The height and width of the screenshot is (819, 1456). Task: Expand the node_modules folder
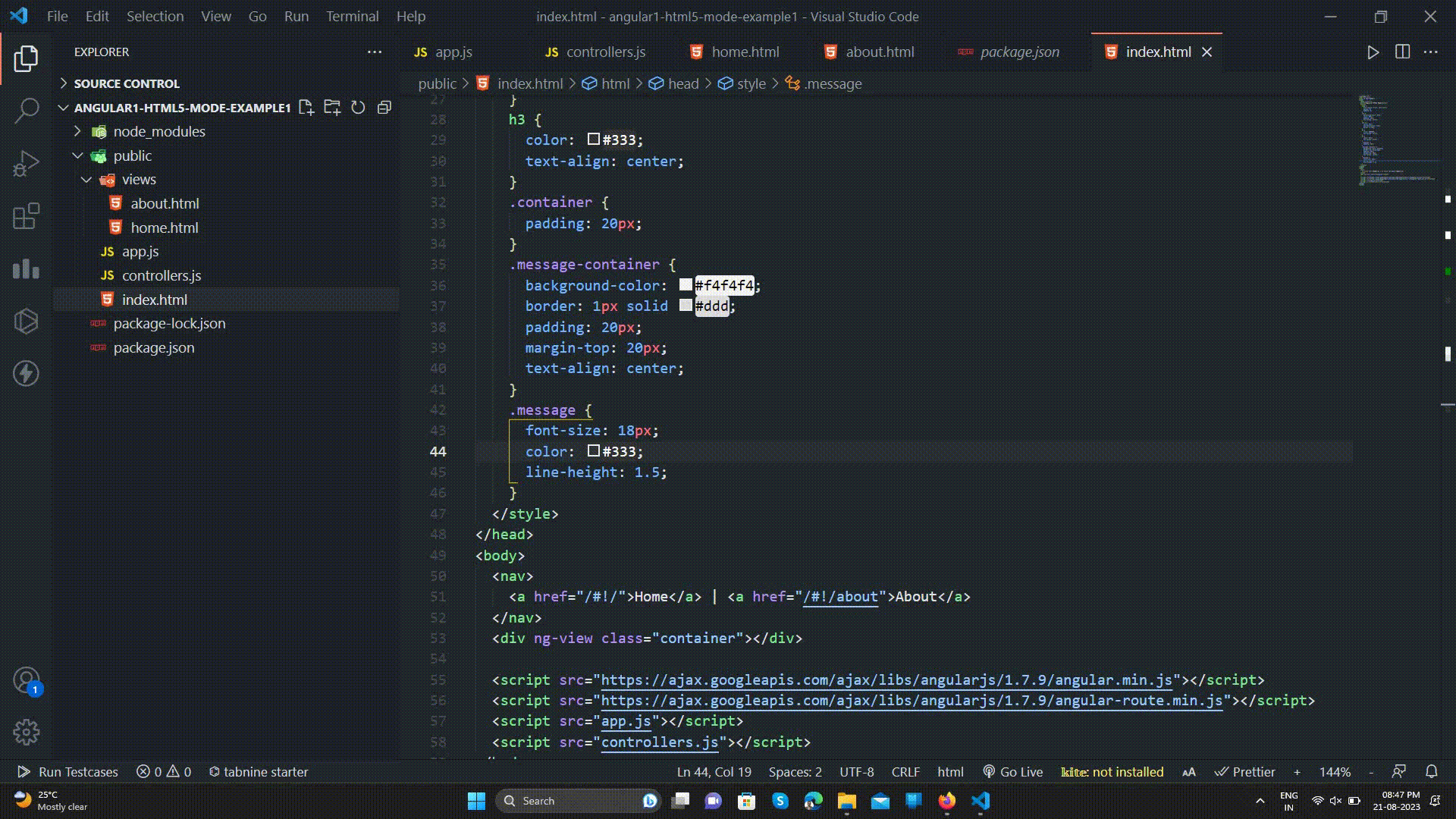[159, 131]
